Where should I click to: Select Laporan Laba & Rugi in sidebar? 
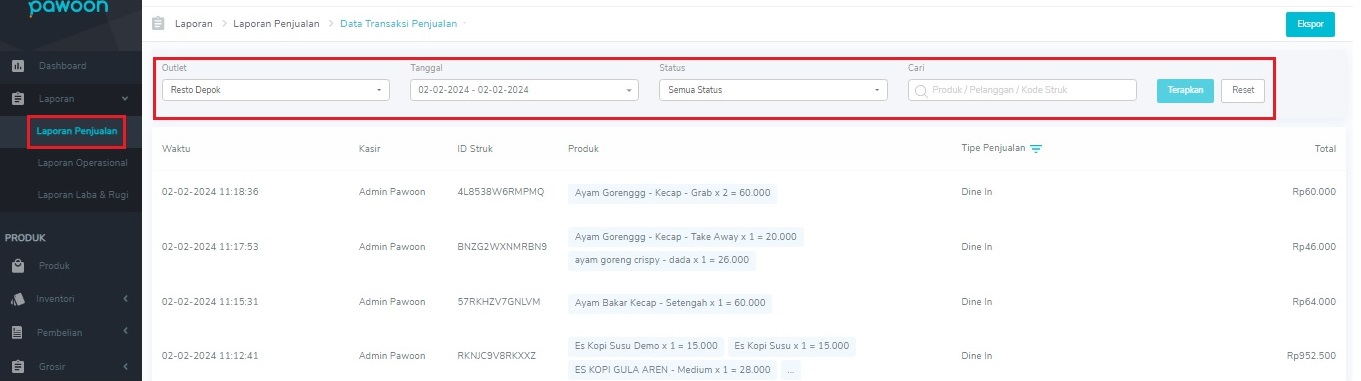coord(83,194)
